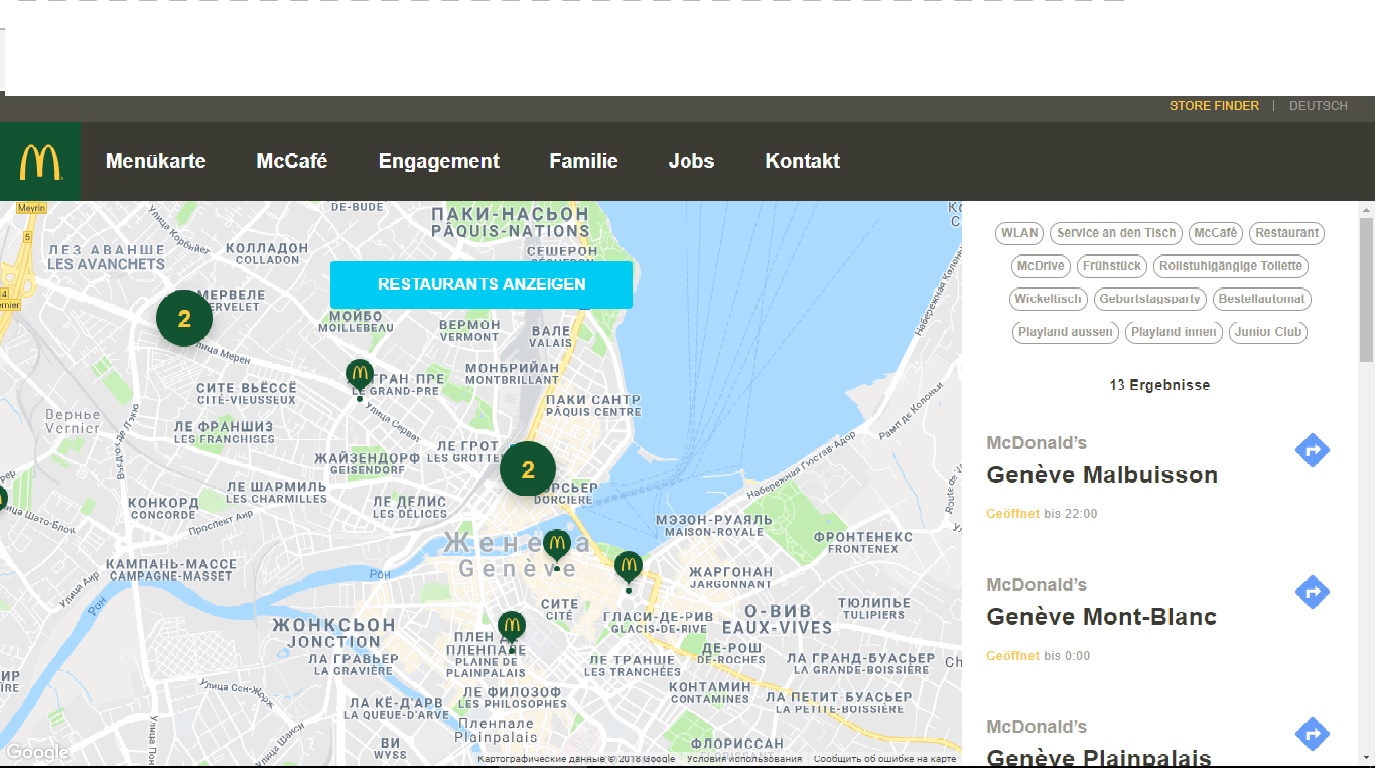1380x784 pixels.
Task: Click the Restaurants anzeigen button
Action: 481,284
